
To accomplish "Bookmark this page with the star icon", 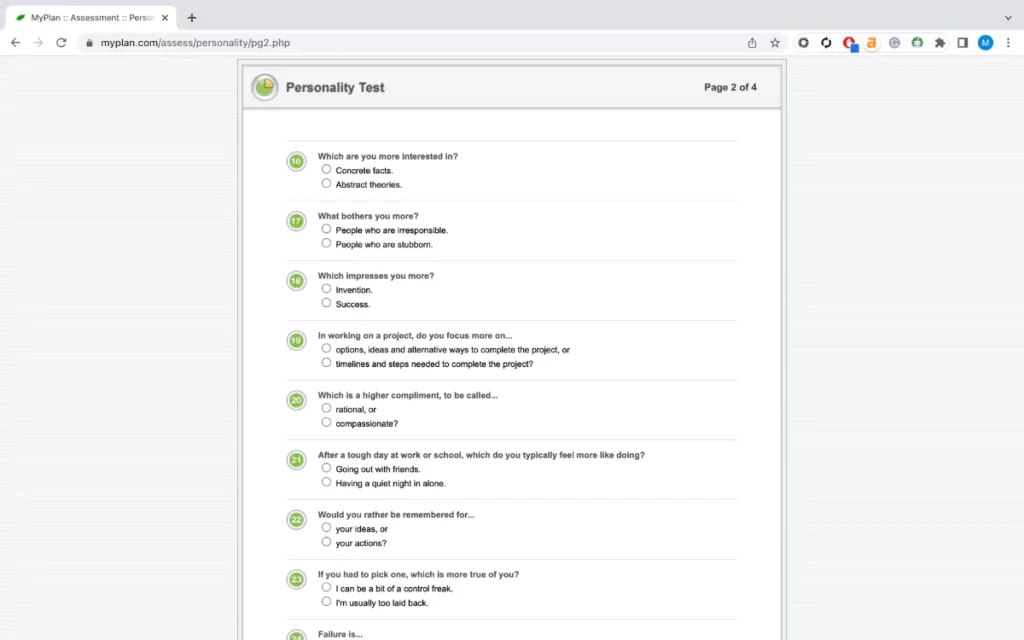I will pos(775,42).
